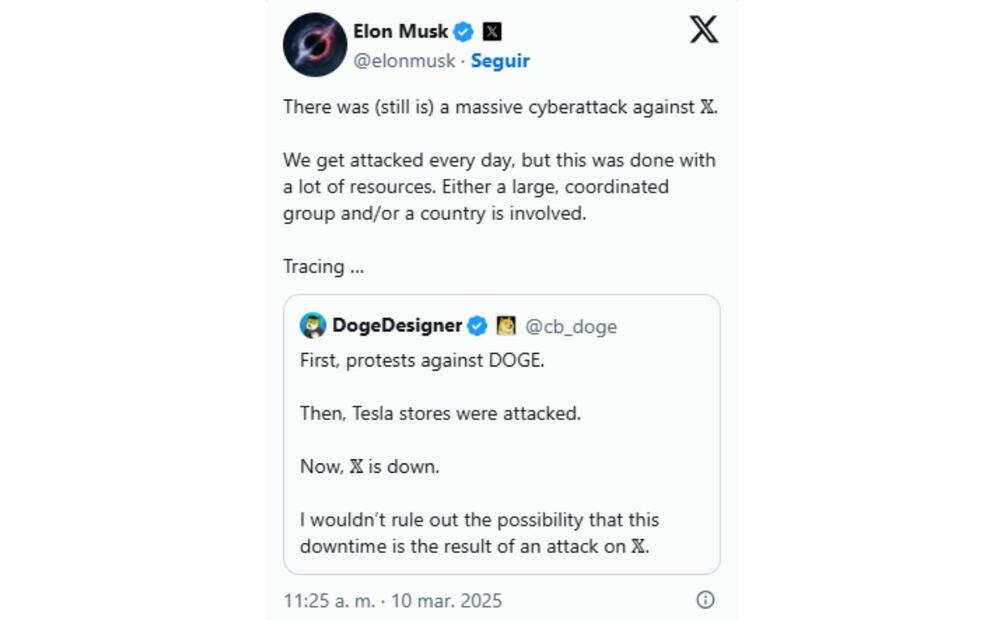Click the 'Now, X is down' line
1004x620 pixels.
[x=369, y=466]
